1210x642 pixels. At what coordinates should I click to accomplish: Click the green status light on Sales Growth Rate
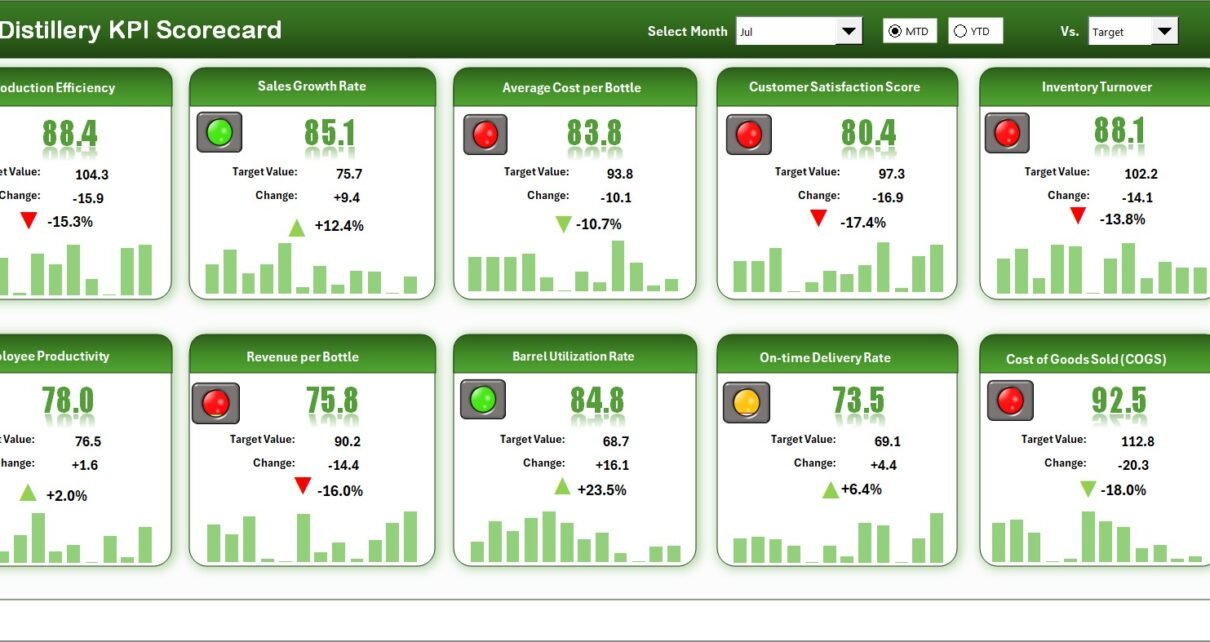pos(219,132)
